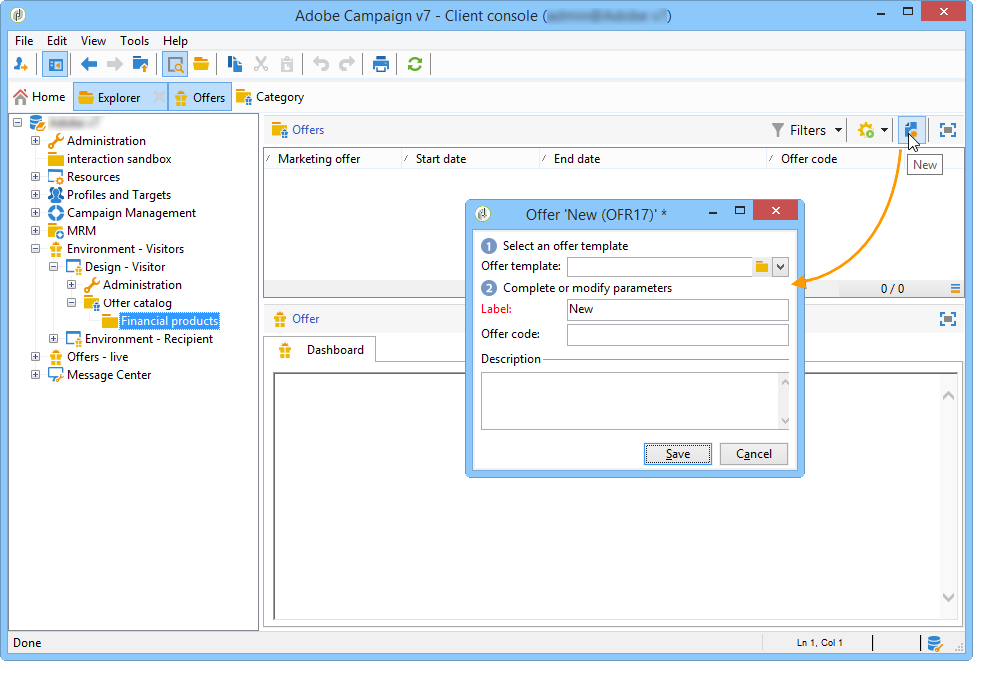Expand the Resources tree node
This screenshot has height=677, width=988.
(35, 176)
